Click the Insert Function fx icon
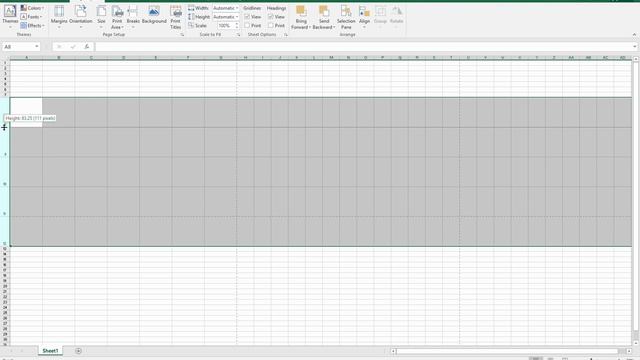 point(87,47)
